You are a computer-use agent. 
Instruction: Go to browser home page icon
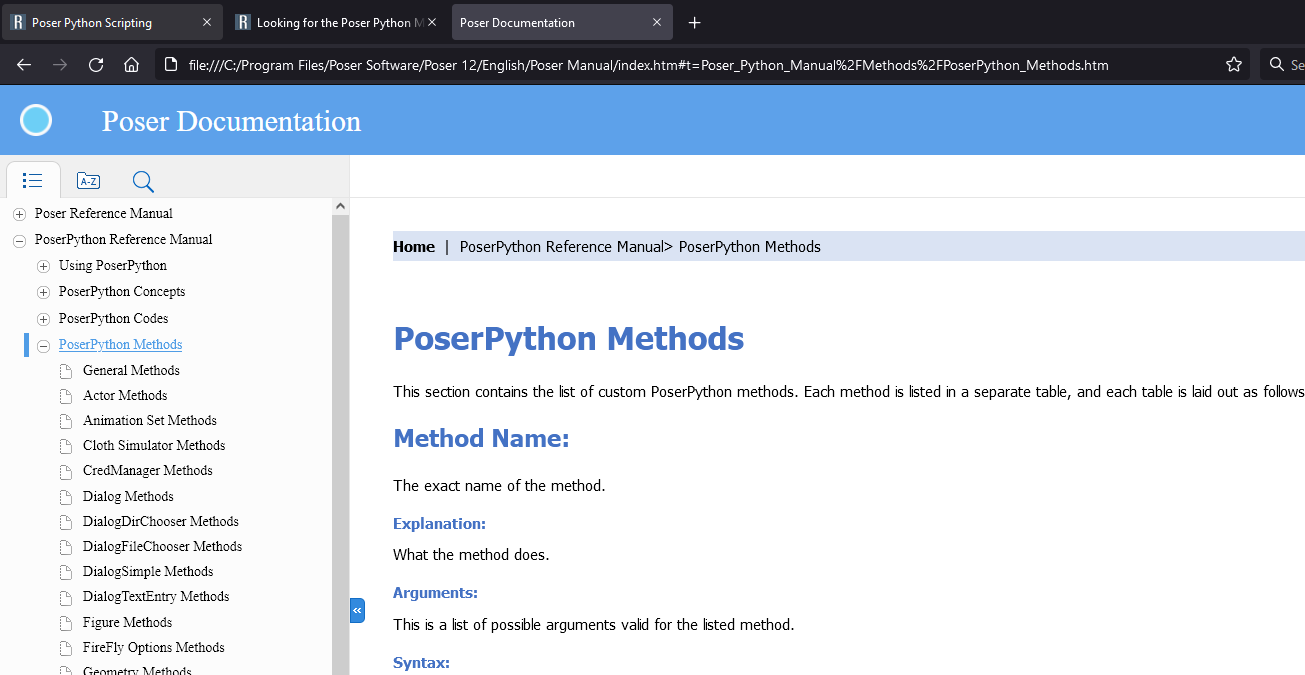pos(131,65)
